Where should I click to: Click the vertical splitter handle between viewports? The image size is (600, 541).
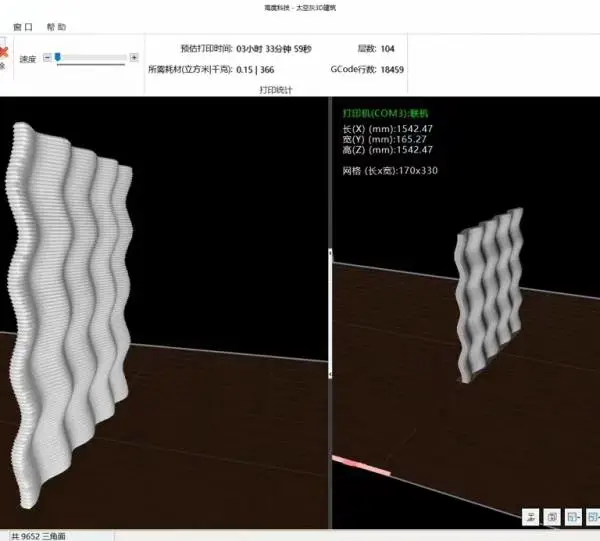330,314
